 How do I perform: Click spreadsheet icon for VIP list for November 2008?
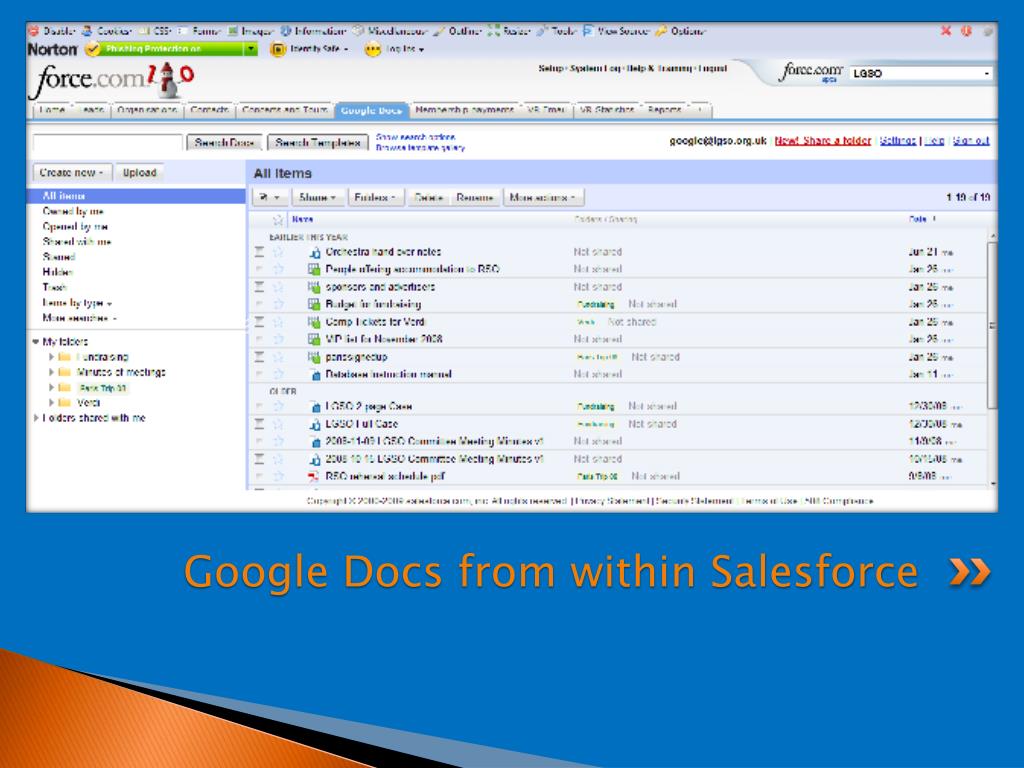point(314,339)
